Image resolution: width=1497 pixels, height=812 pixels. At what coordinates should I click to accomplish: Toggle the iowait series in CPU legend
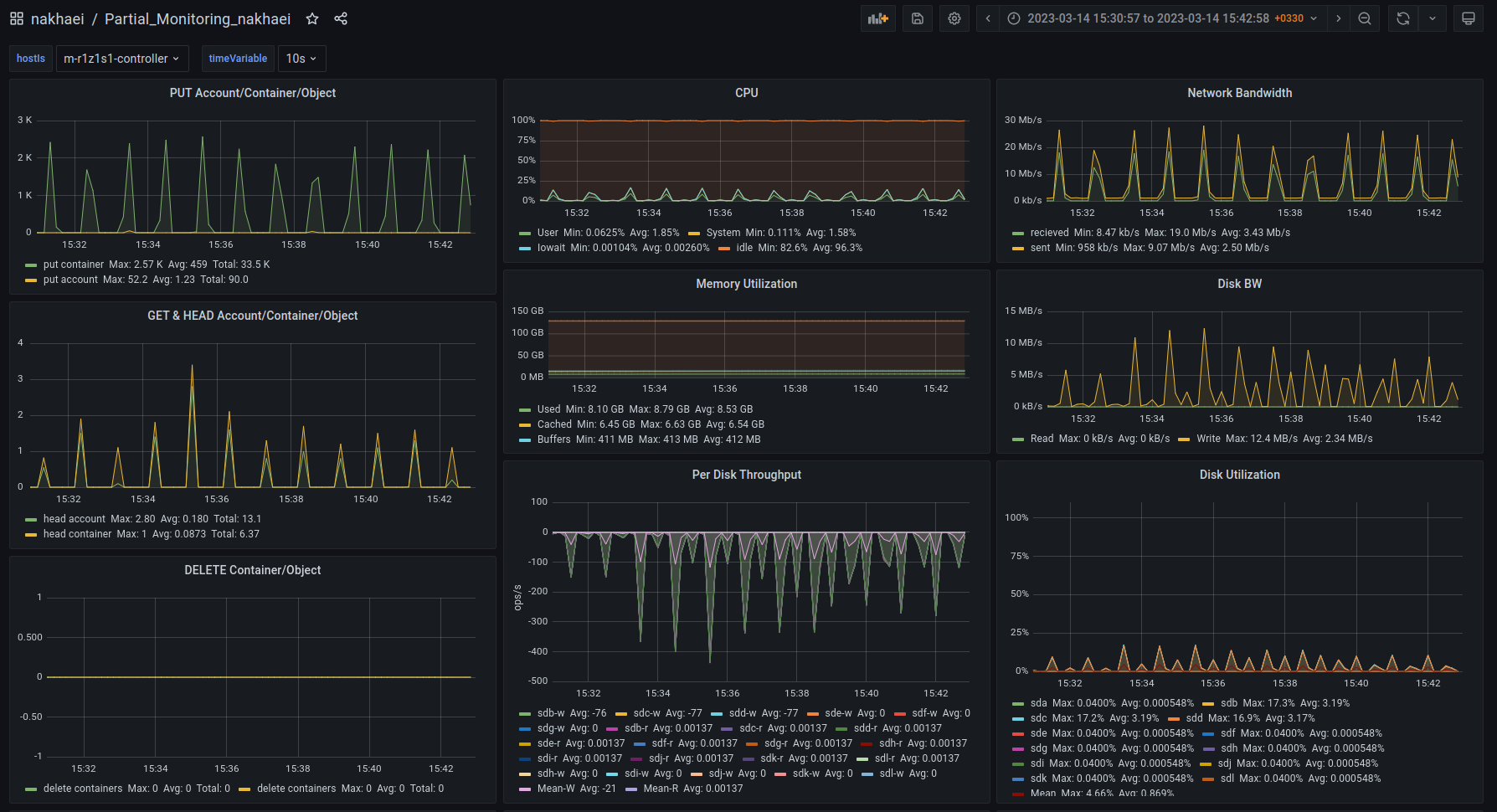552,248
